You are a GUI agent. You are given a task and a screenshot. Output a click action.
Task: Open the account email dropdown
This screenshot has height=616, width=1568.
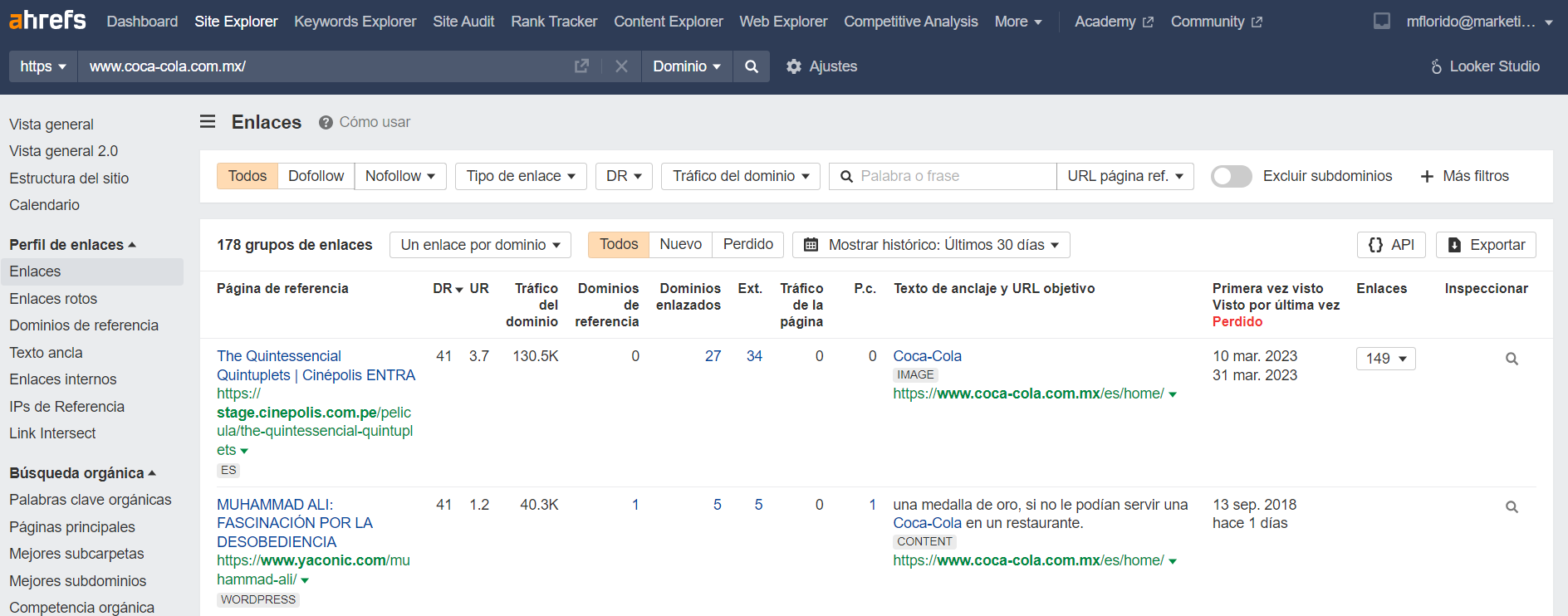tap(1479, 22)
